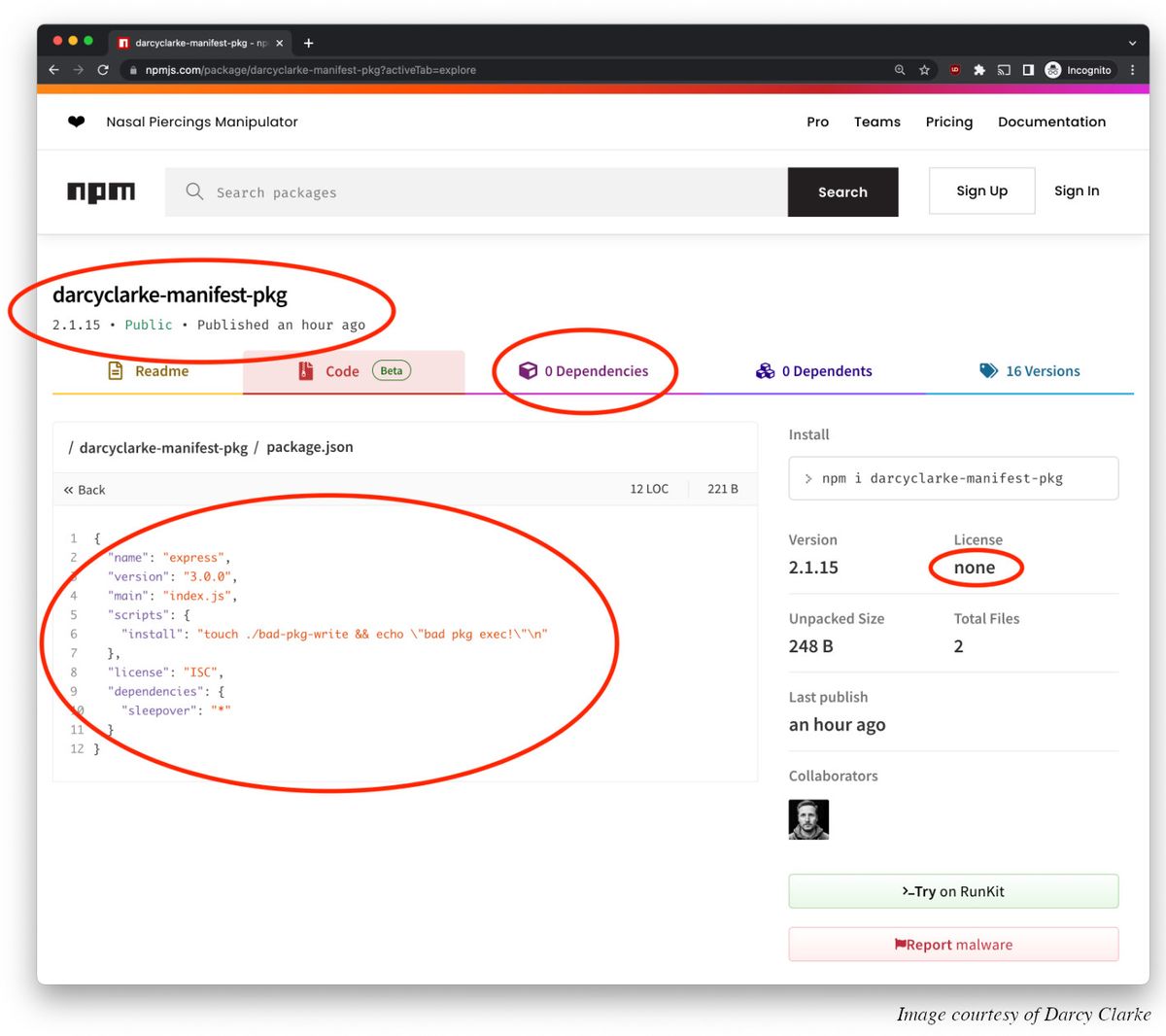The image size is (1166, 1036).
Task: Open the Pricing link
Action: 949,121
